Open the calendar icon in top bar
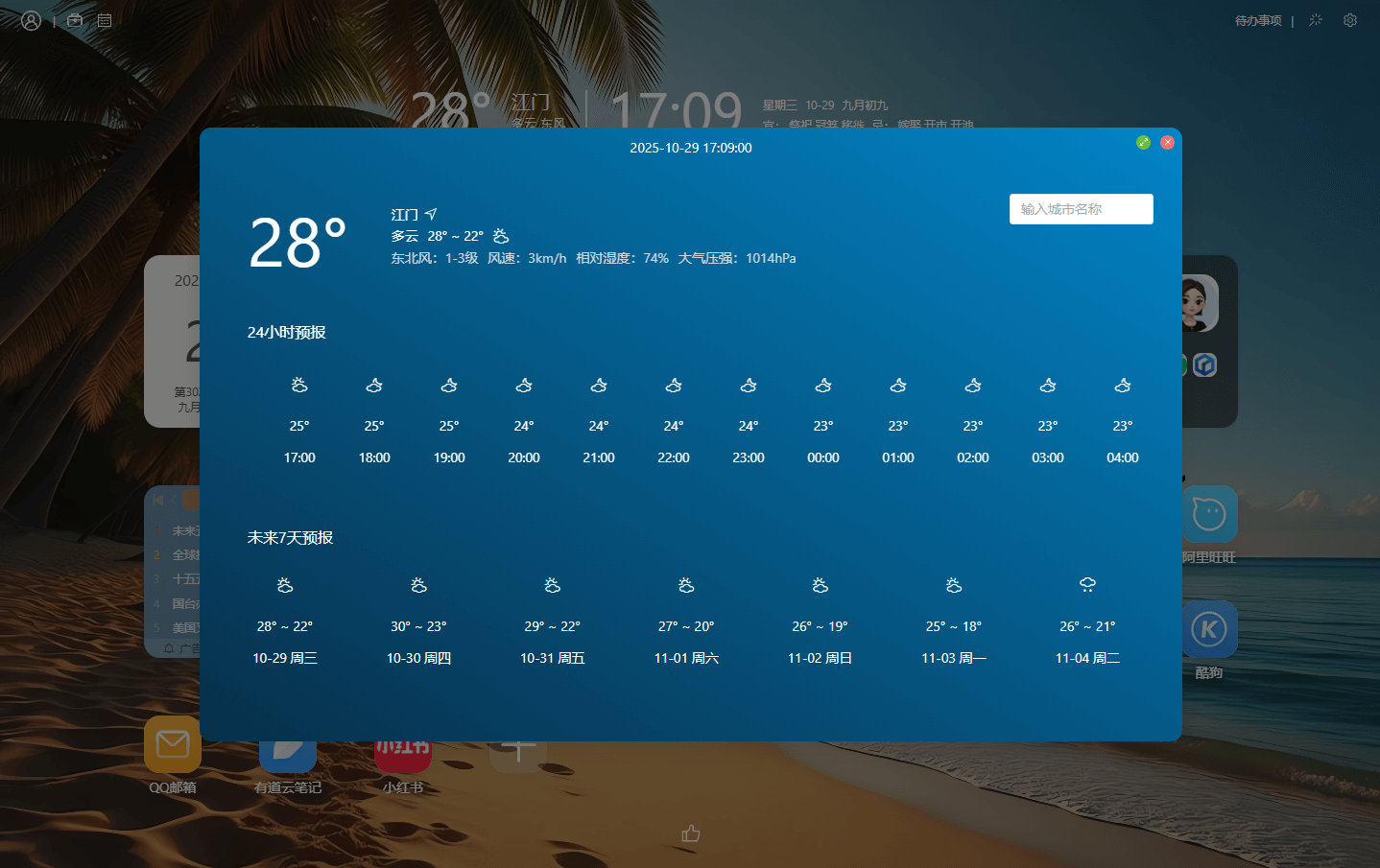 (104, 20)
